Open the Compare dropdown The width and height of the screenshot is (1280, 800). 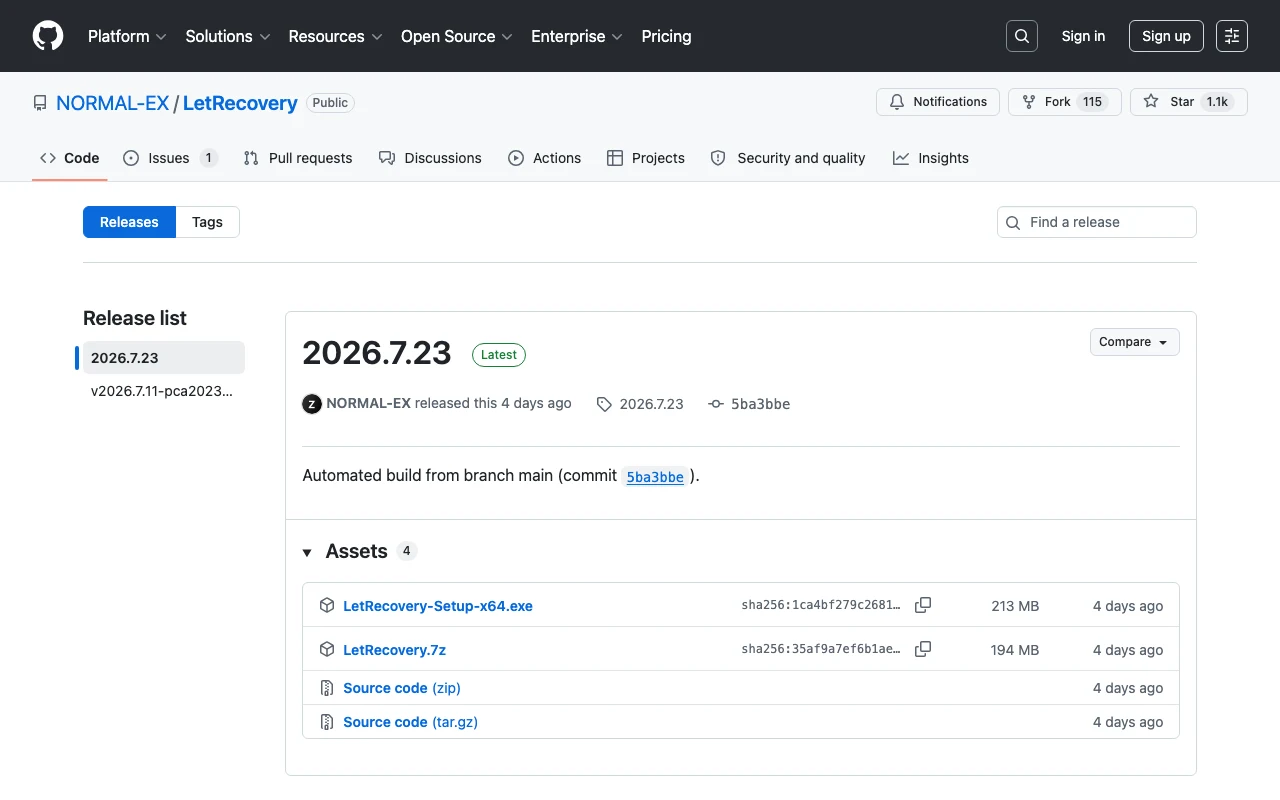tap(1135, 342)
